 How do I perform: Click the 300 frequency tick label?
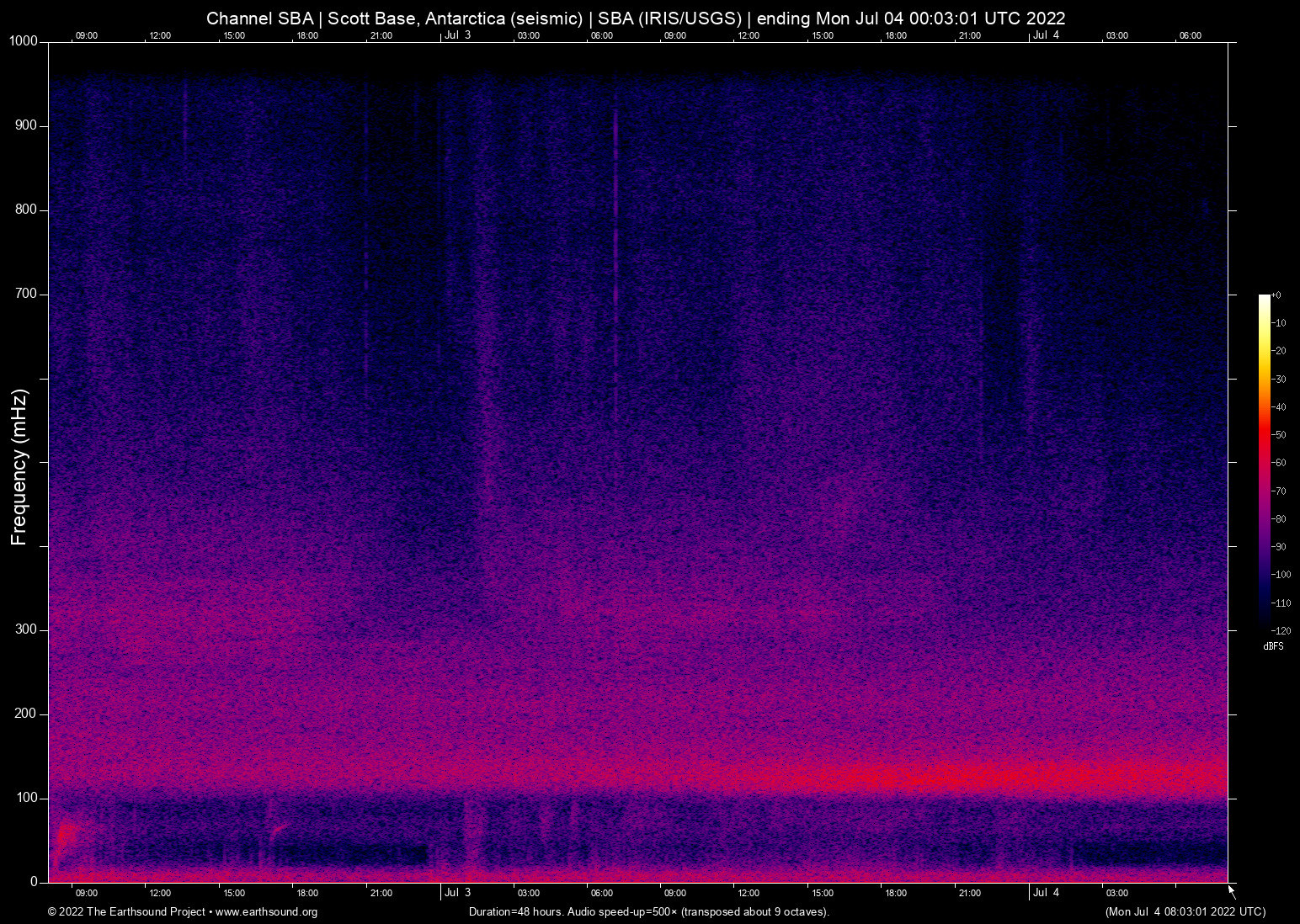tap(26, 629)
